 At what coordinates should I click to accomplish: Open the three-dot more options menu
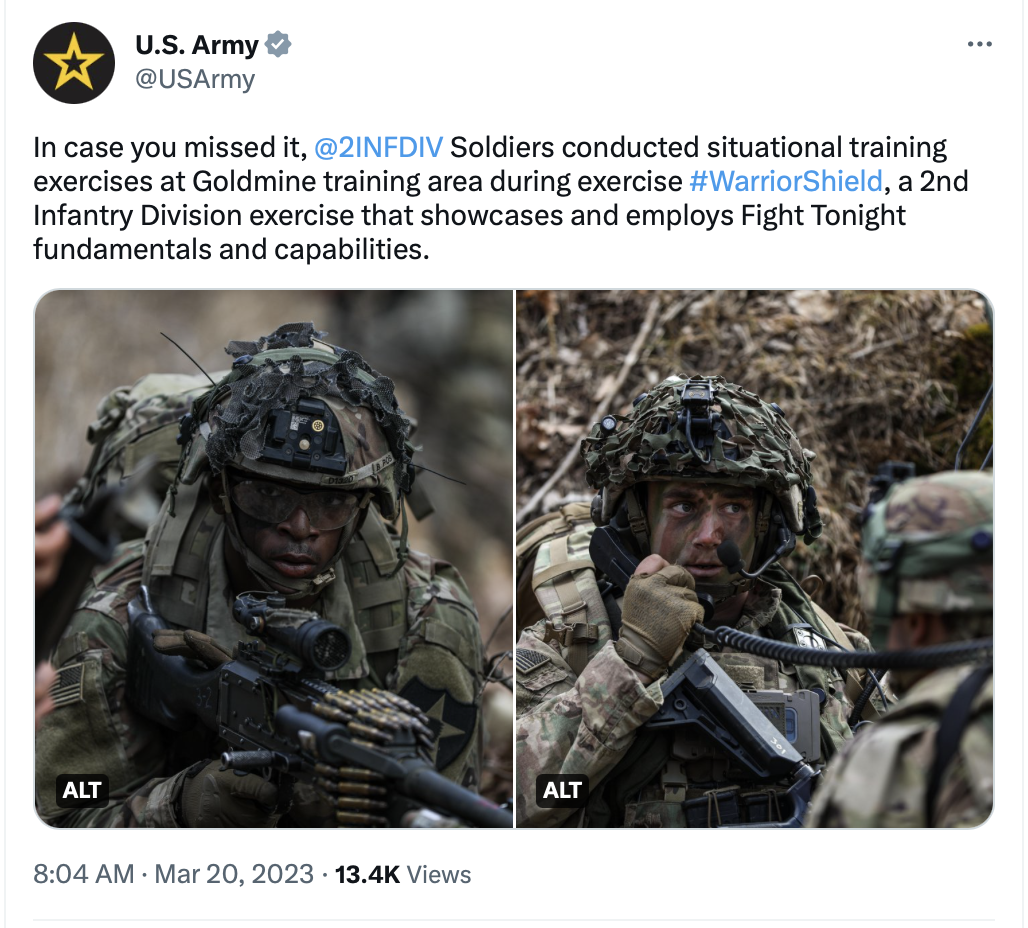[x=979, y=44]
